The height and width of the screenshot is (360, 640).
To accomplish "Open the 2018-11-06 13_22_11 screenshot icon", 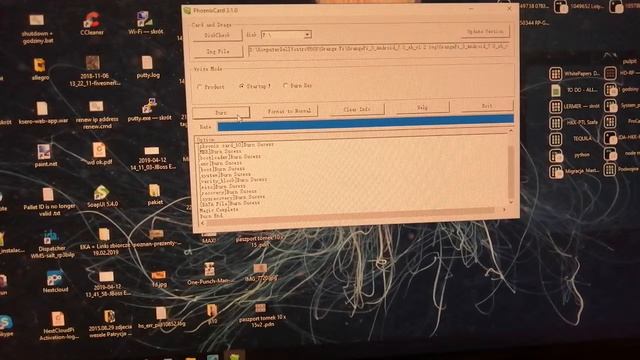I will pos(94,71).
